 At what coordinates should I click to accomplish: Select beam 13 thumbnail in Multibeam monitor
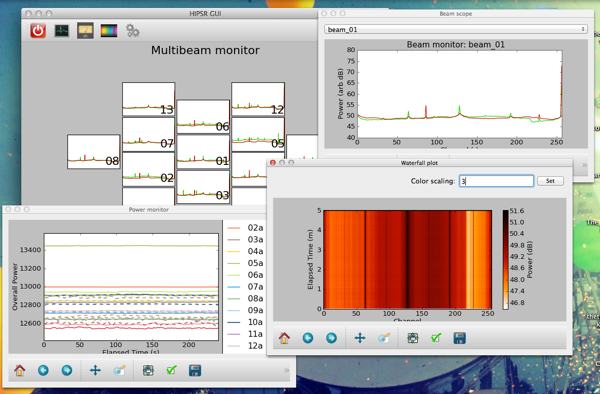(x=148, y=99)
